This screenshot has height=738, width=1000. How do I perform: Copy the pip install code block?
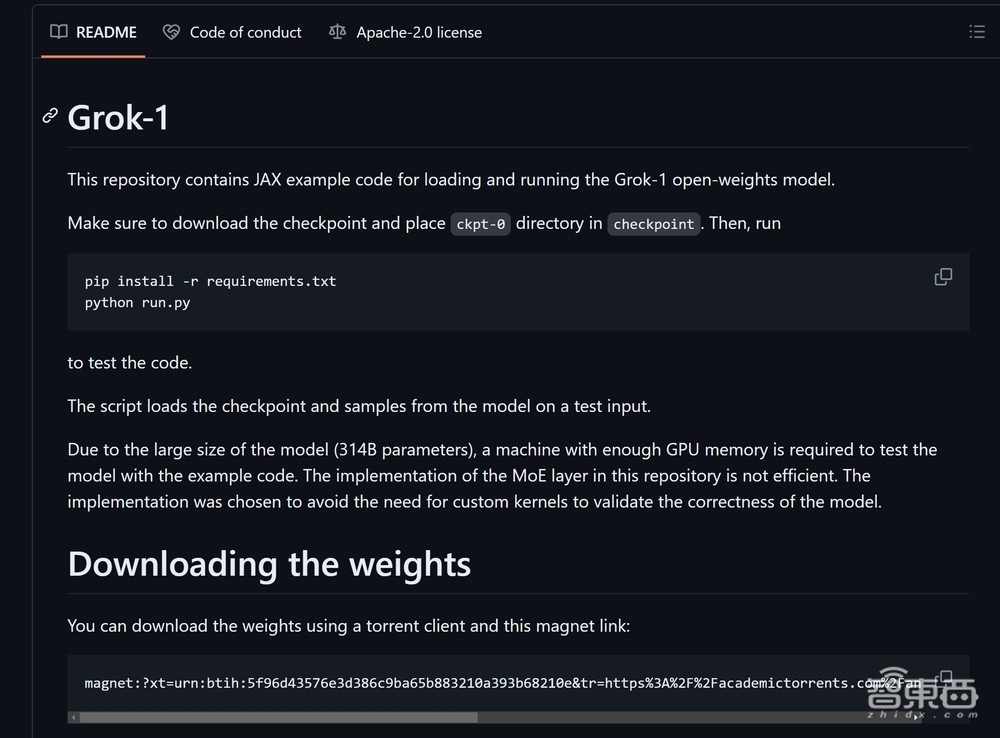pos(943,277)
